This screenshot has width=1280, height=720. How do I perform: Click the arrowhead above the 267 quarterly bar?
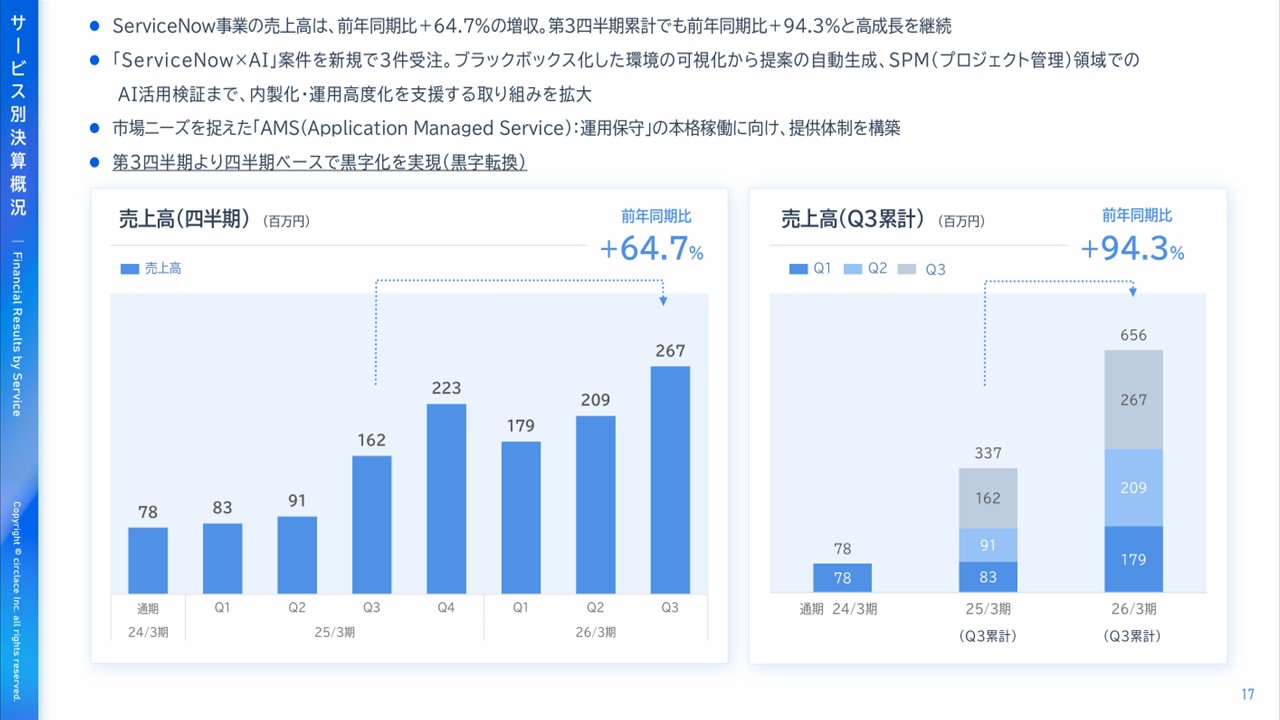[x=663, y=300]
